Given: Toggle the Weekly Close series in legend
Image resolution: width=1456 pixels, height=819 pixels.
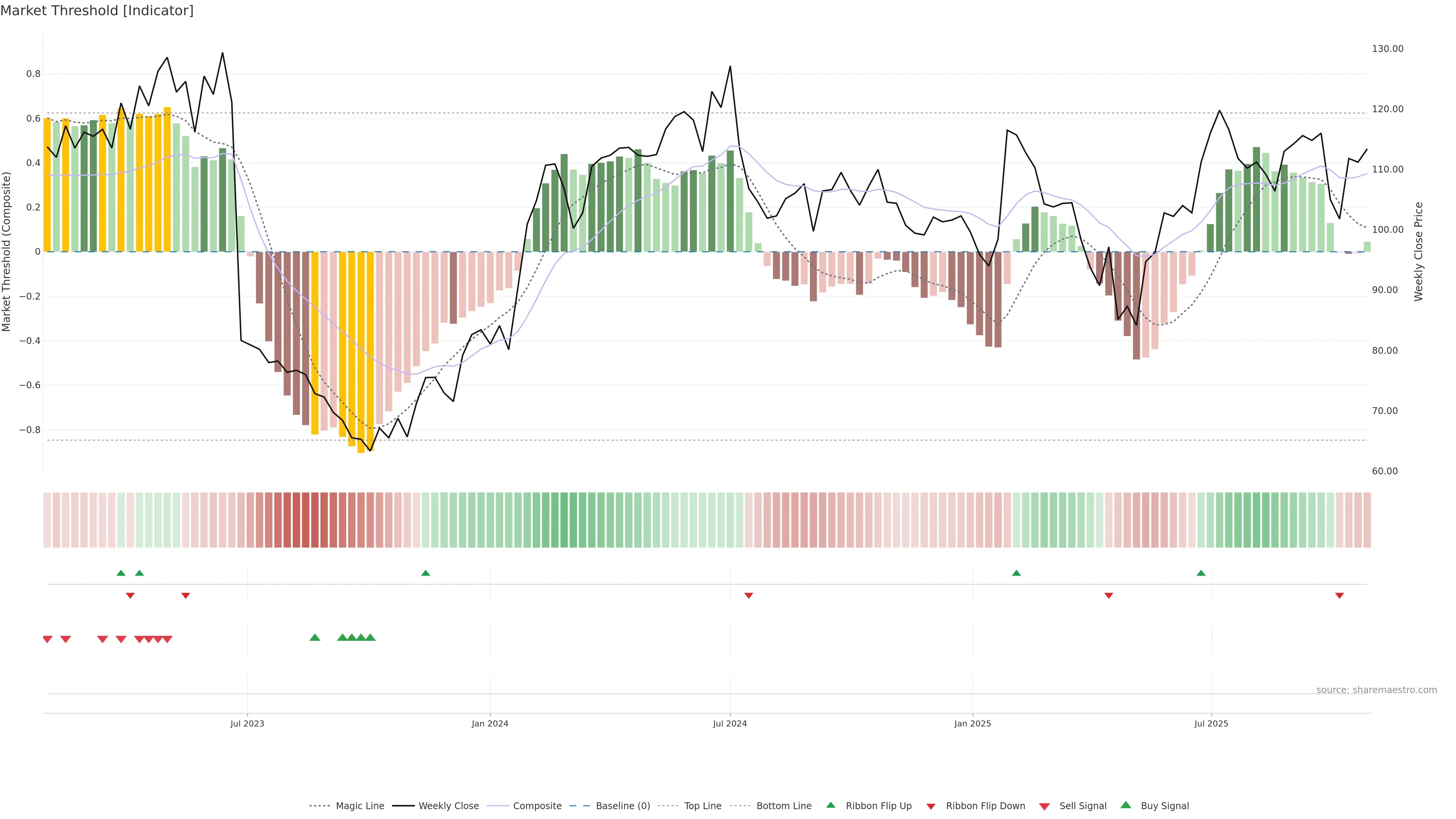Looking at the screenshot, I should pyautogui.click(x=448, y=806).
